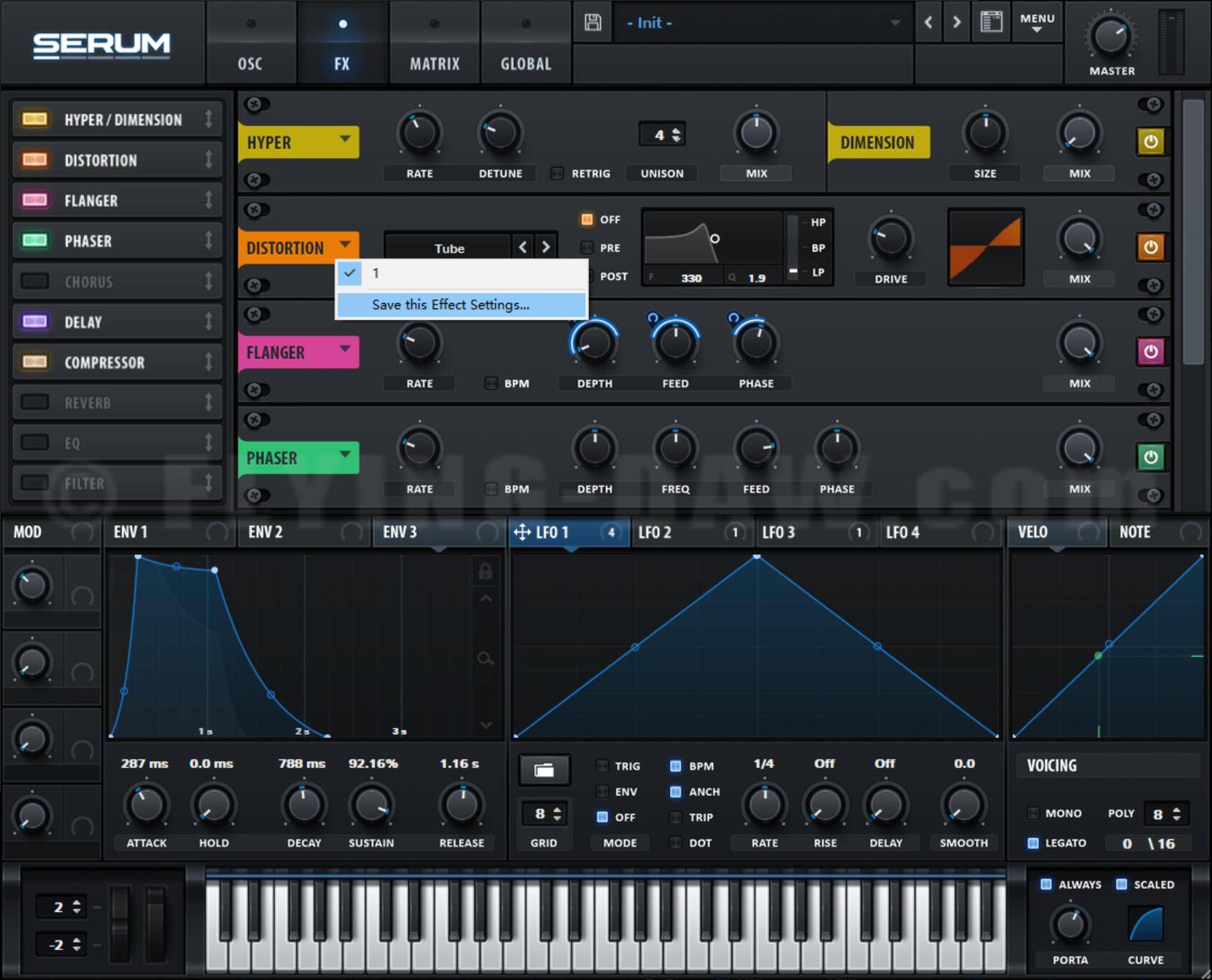Toggle Phaser power button
Image resolution: width=1212 pixels, height=980 pixels.
click(x=1150, y=457)
